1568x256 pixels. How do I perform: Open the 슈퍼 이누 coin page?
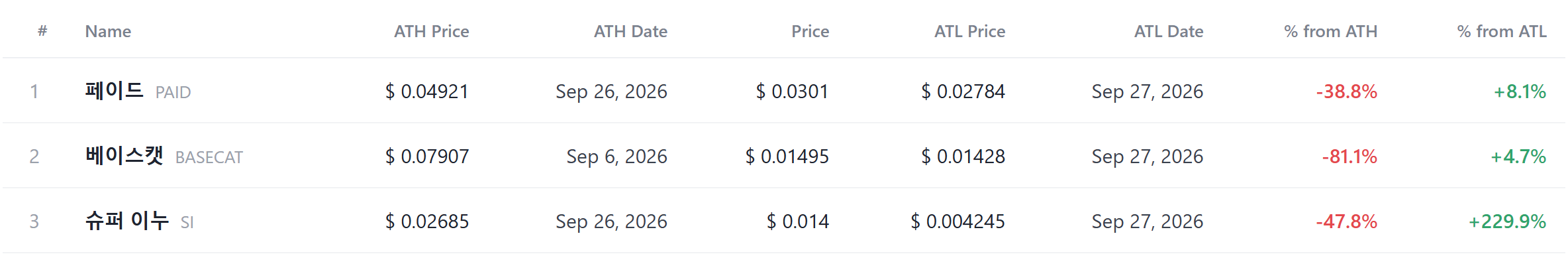coord(126,220)
